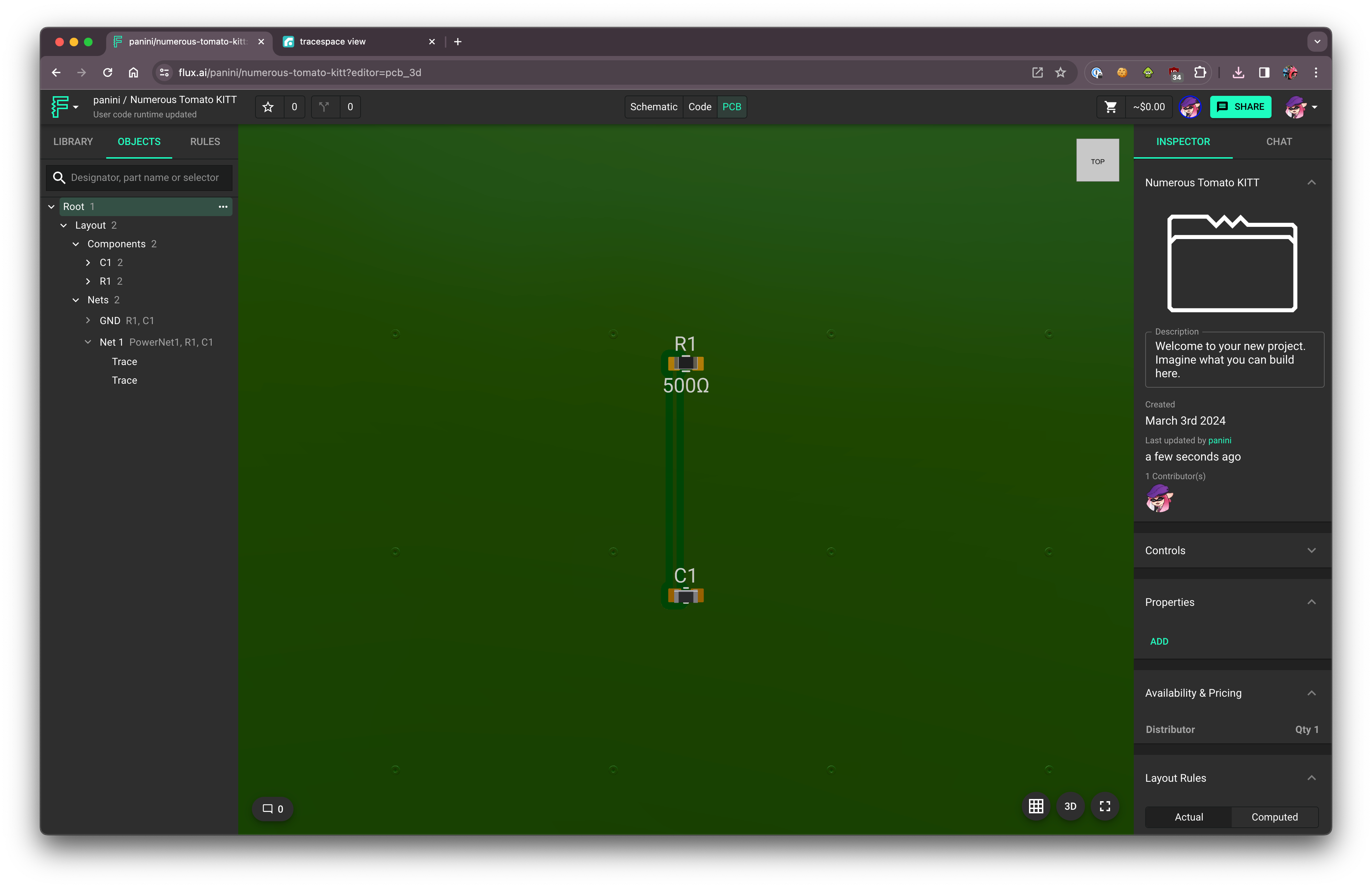Select Computed layout rules
The width and height of the screenshot is (1372, 888).
tap(1274, 817)
